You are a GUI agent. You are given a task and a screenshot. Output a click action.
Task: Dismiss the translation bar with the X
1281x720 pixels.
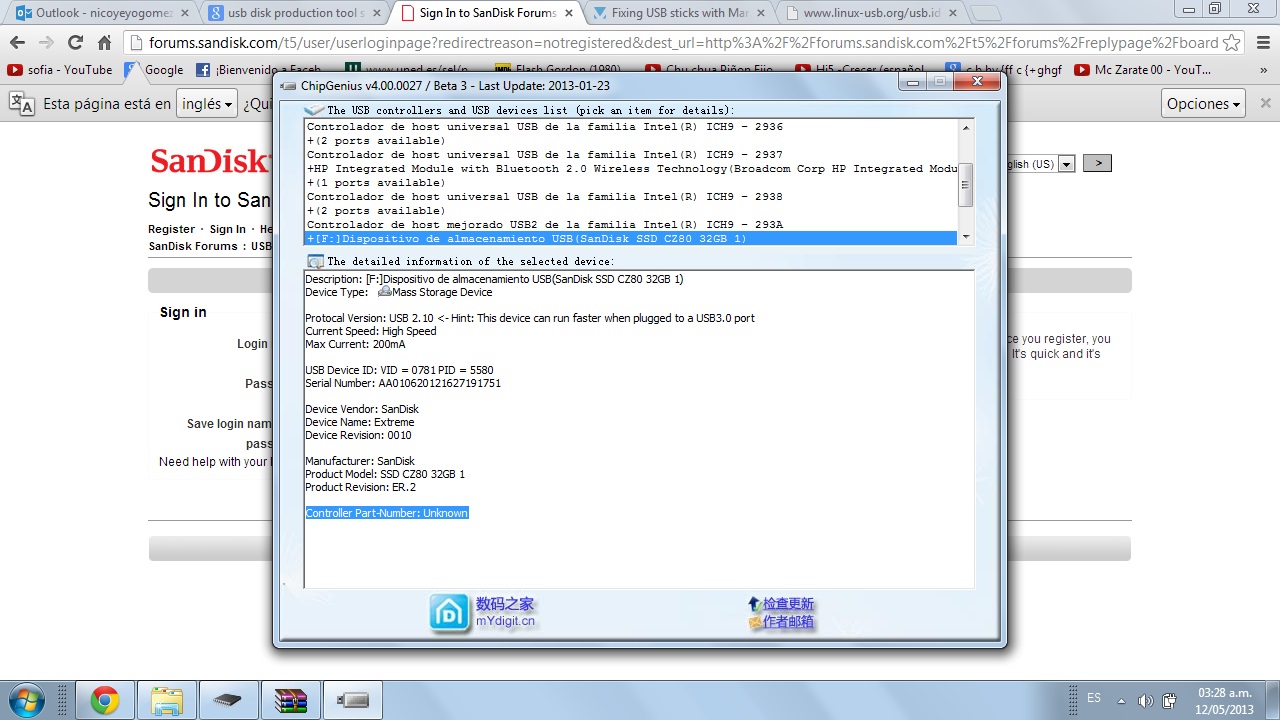click(x=1265, y=103)
